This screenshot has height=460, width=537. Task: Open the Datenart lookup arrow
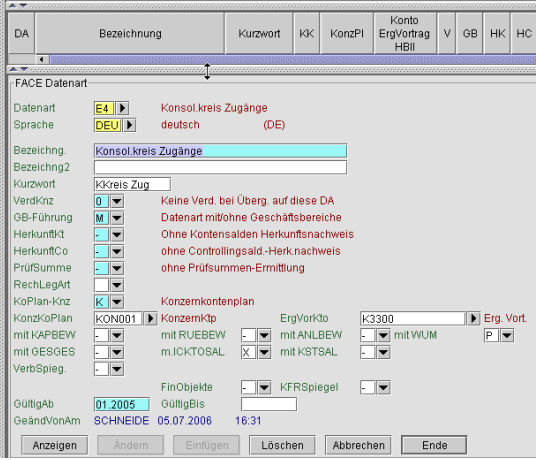(122, 109)
